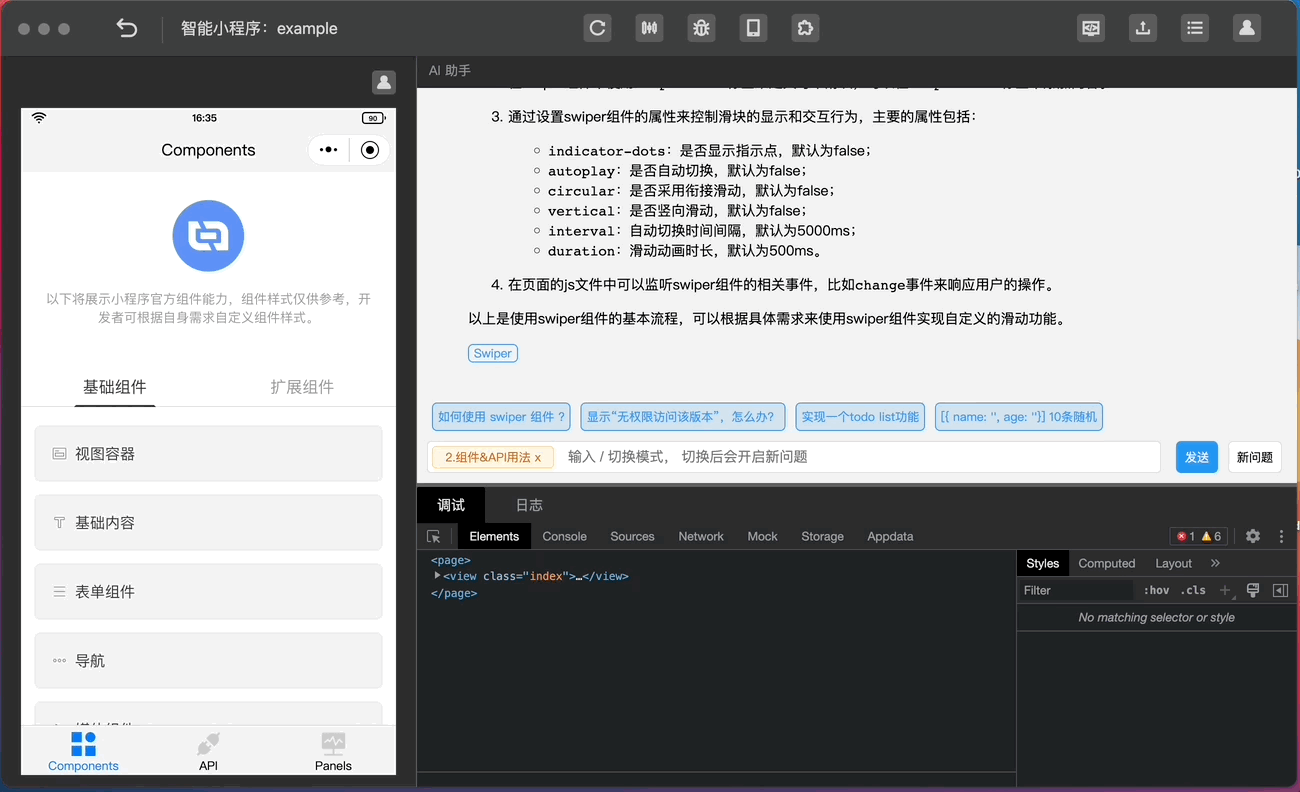The height and width of the screenshot is (792, 1300).
Task: Open the Sources devtools tab
Action: pos(632,537)
